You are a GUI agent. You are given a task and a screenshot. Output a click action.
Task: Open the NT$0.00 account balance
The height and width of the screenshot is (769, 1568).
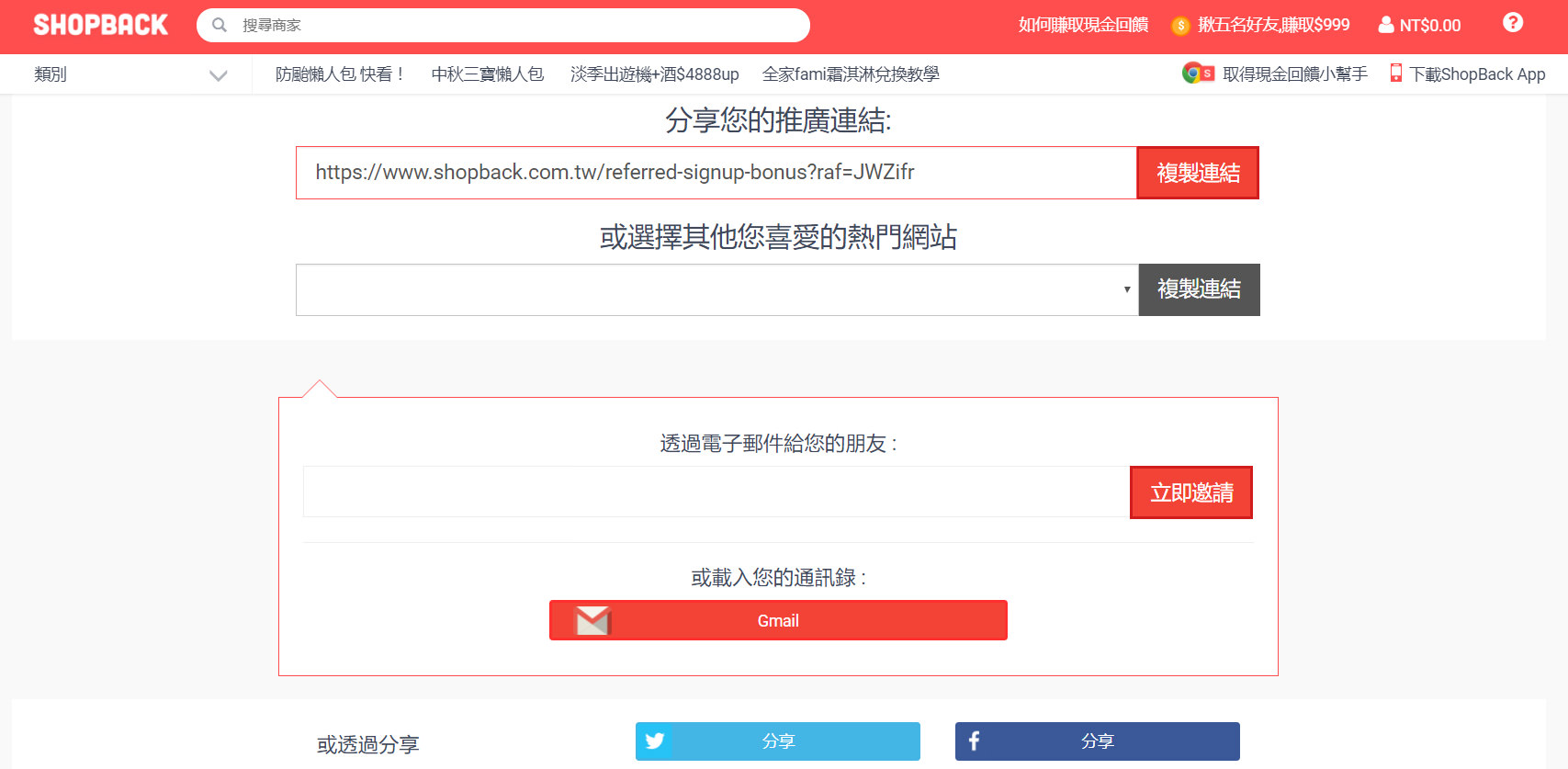pos(1430,26)
